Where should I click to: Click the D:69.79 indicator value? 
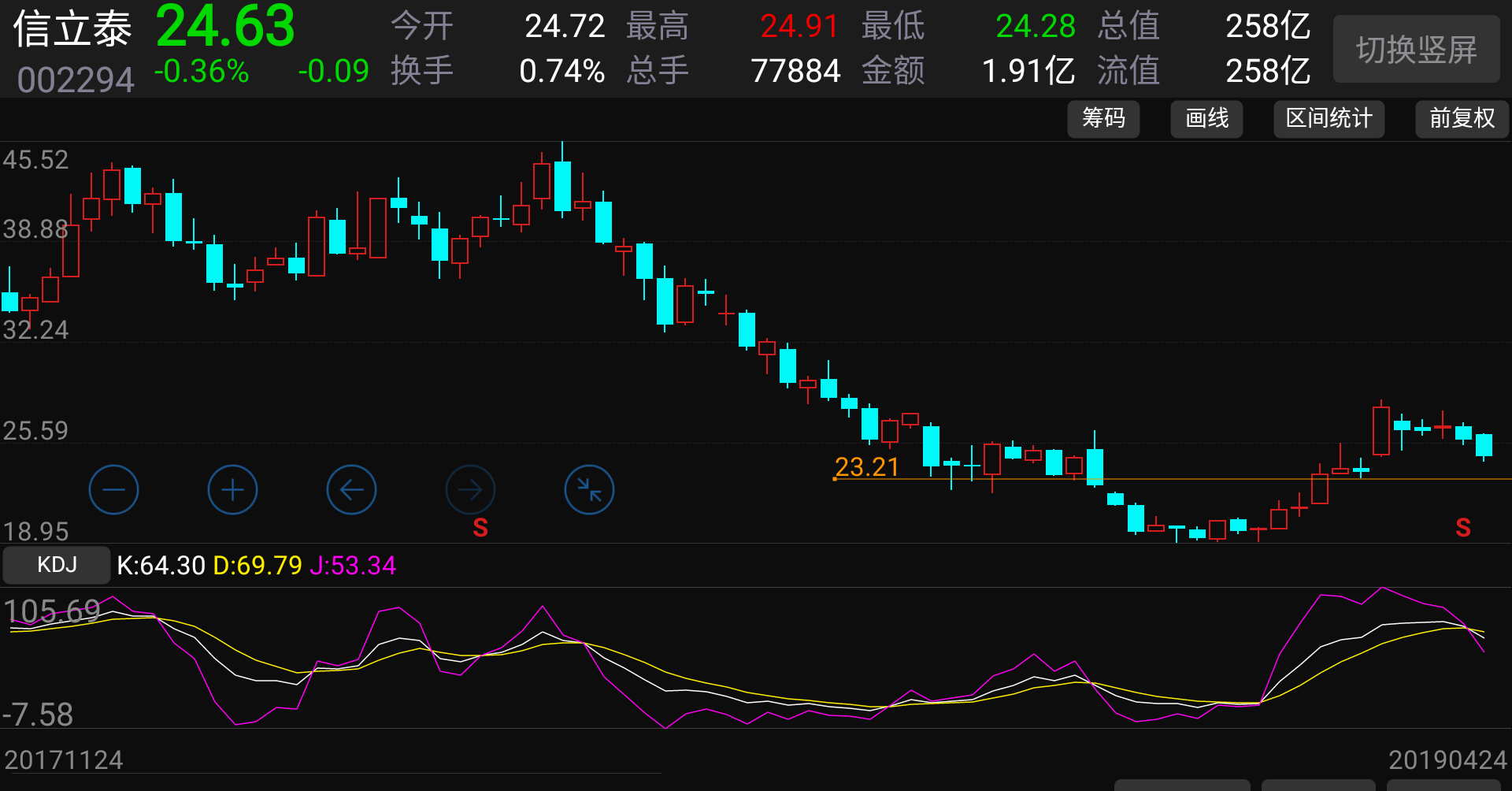(x=258, y=566)
